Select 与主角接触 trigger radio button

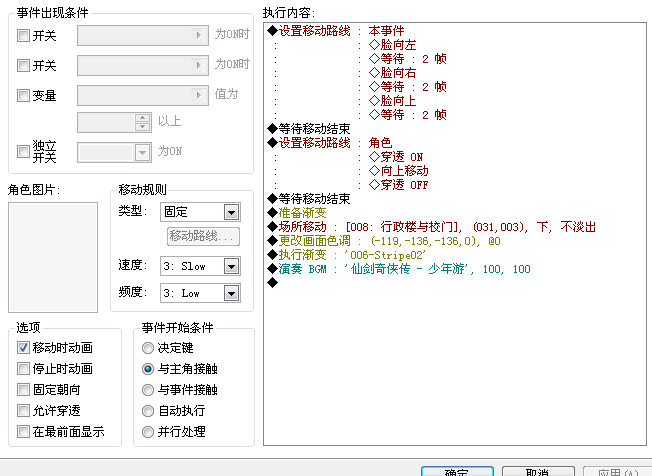(148, 369)
